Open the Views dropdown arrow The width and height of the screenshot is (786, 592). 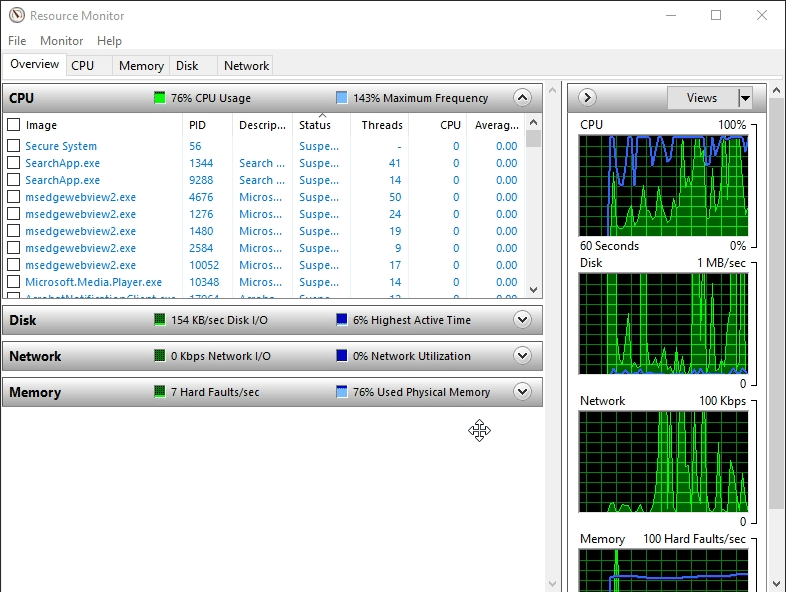(x=745, y=98)
